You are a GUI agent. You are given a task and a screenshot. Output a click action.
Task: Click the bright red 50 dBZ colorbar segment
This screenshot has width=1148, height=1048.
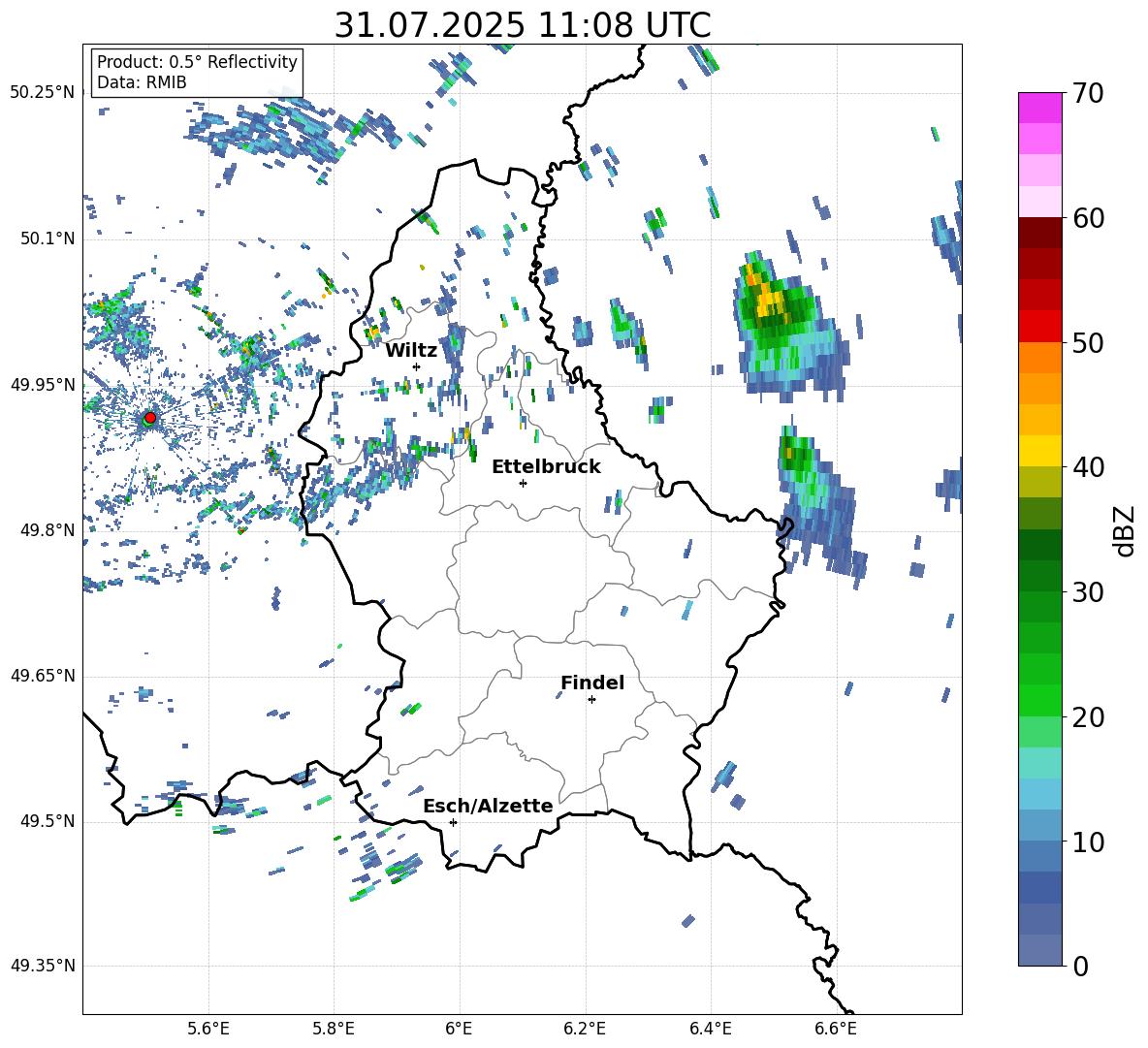(x=1039, y=327)
